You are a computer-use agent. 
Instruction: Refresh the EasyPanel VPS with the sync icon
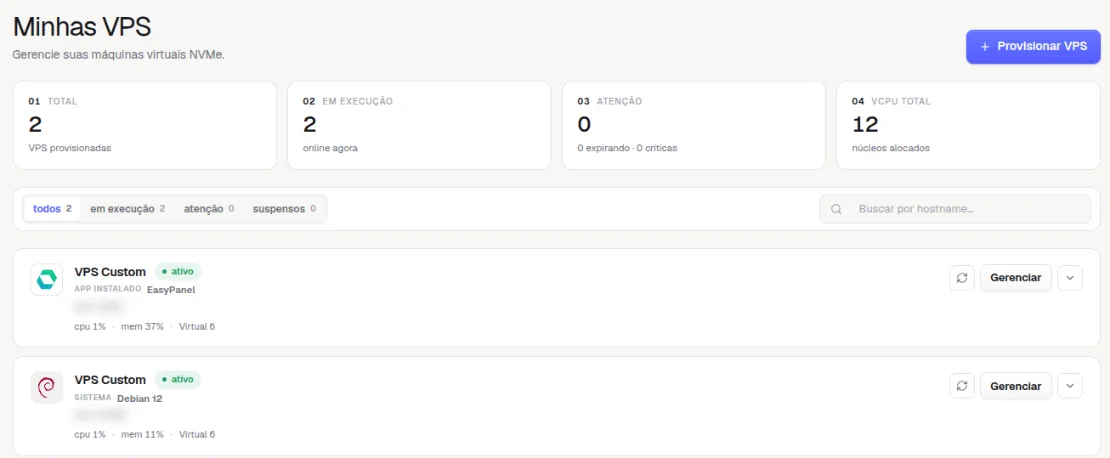point(961,277)
